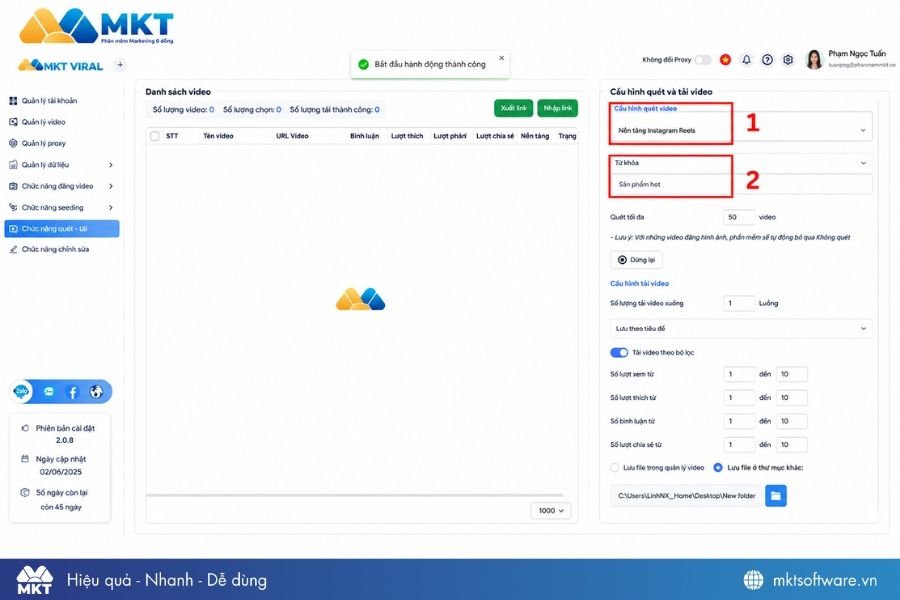
Task: Select Chức năng quét - tải item
Action: [62, 229]
